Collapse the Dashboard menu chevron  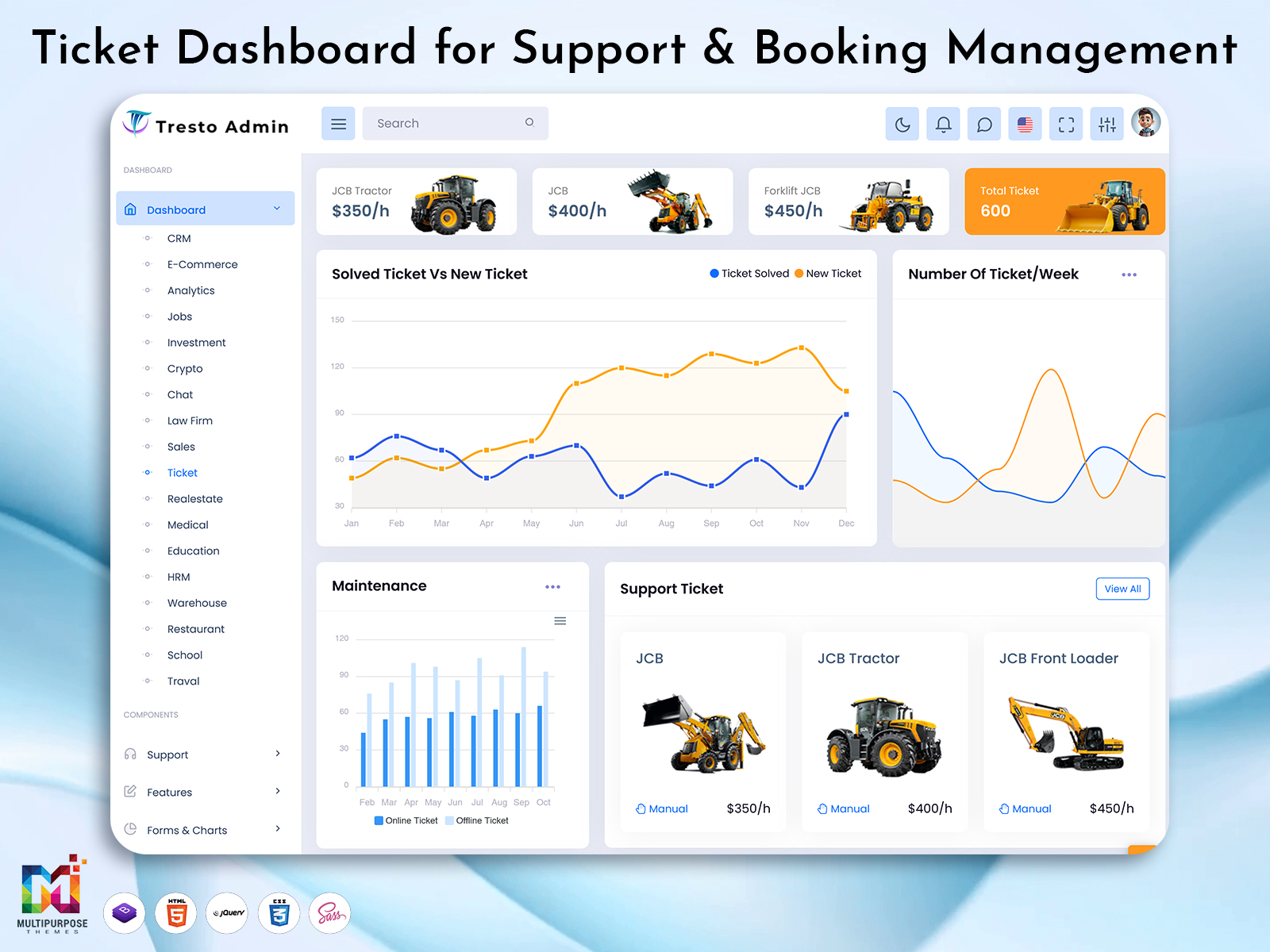[277, 209]
